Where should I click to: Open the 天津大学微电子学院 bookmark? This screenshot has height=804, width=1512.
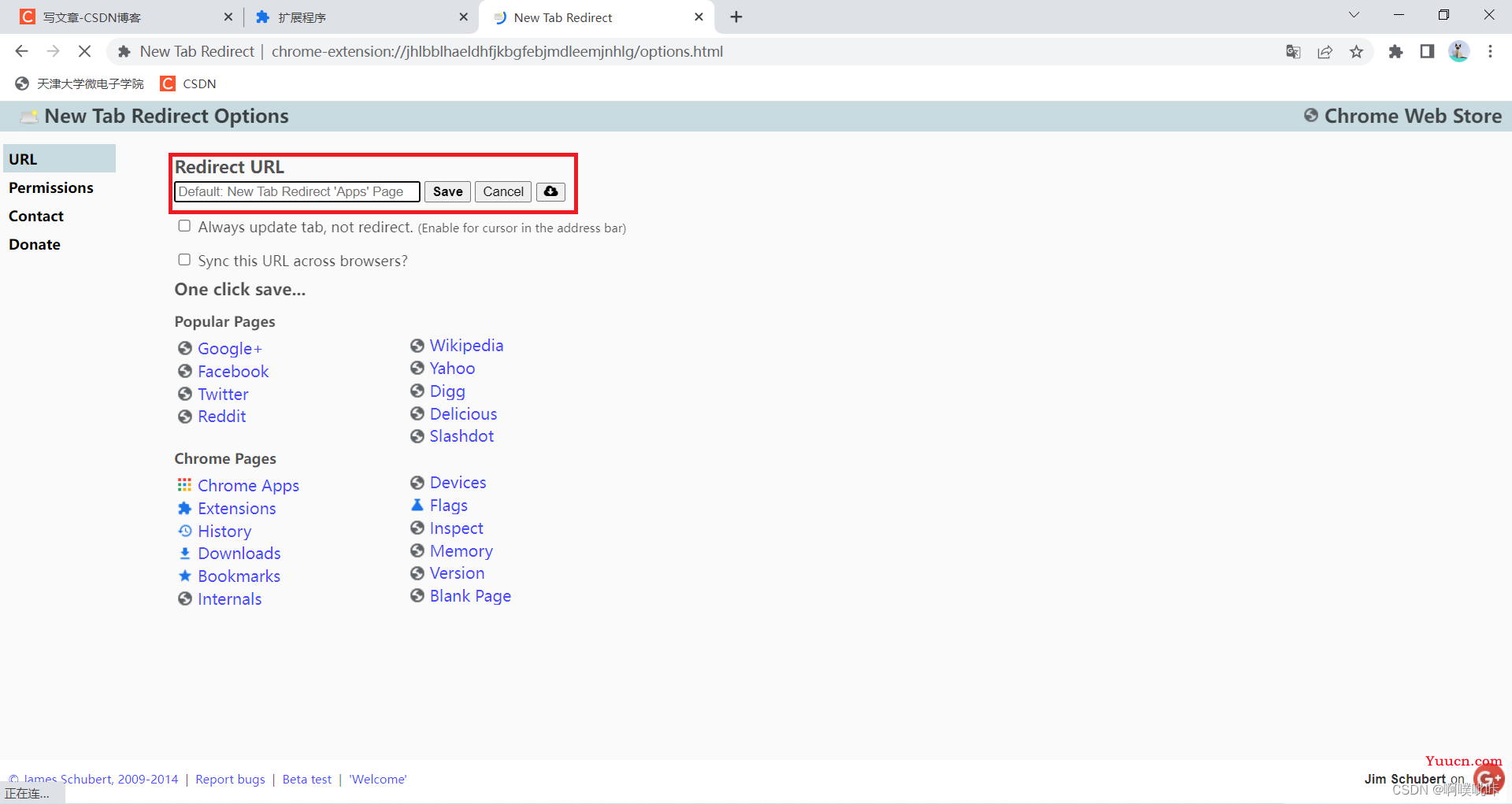(x=80, y=83)
